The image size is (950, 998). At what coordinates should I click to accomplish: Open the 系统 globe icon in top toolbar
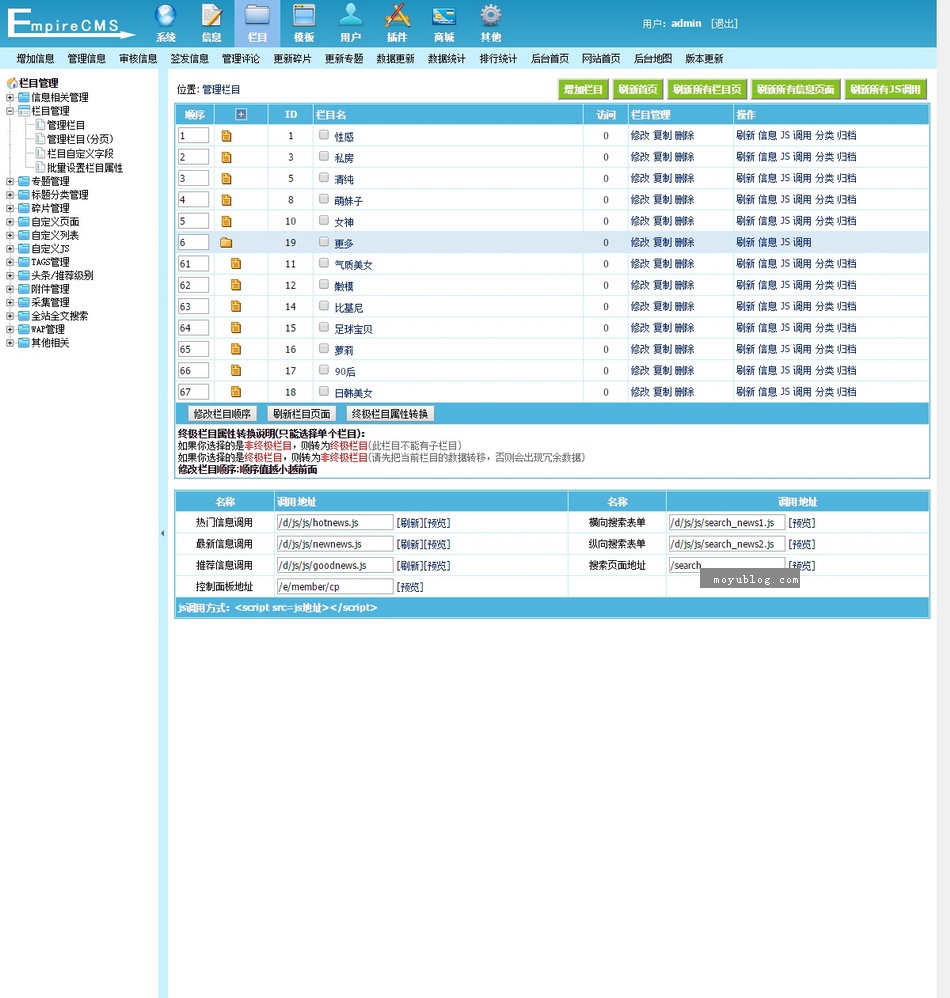tap(165, 15)
